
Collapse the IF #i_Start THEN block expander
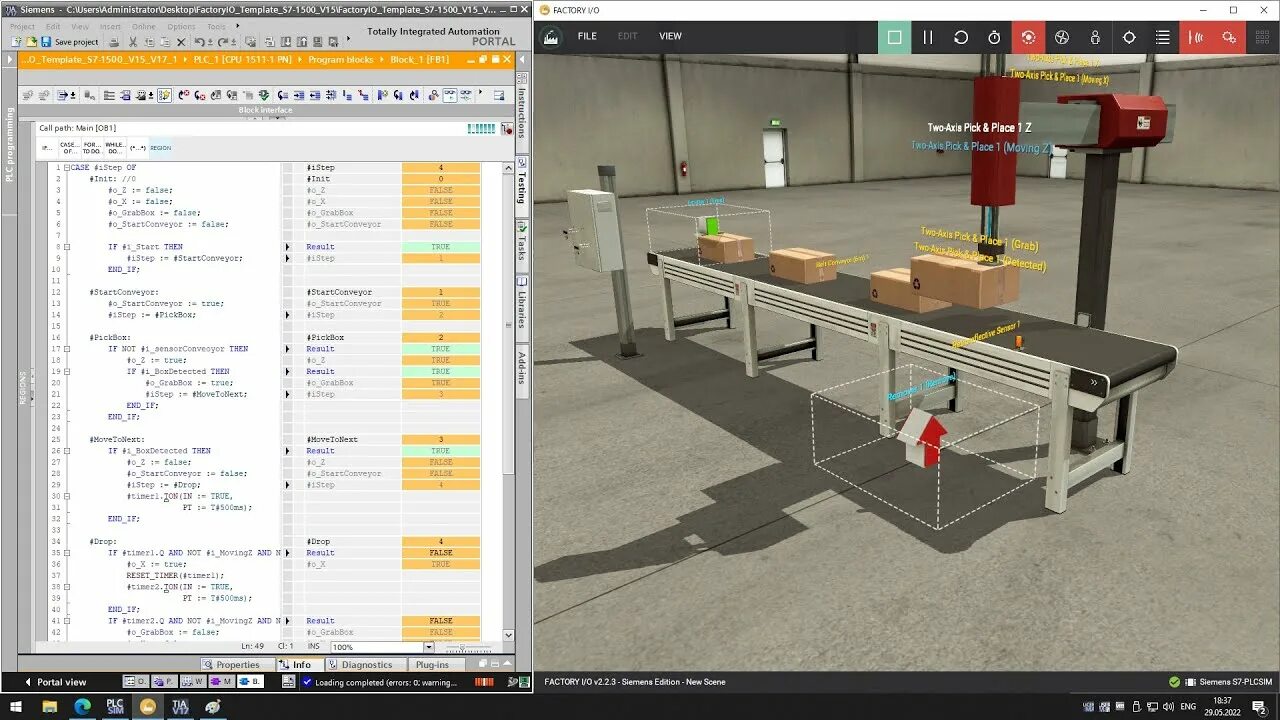coord(67,247)
